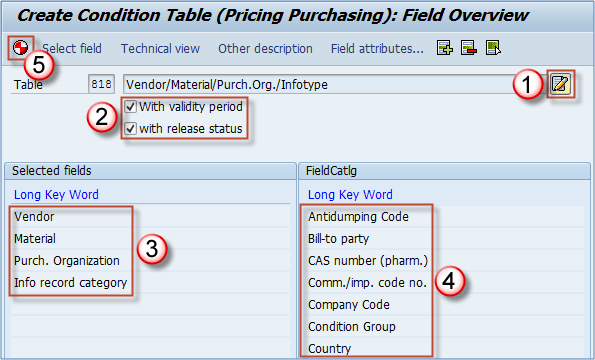
Task: Select Company Code in FieldCatlg list
Action: tap(349, 305)
